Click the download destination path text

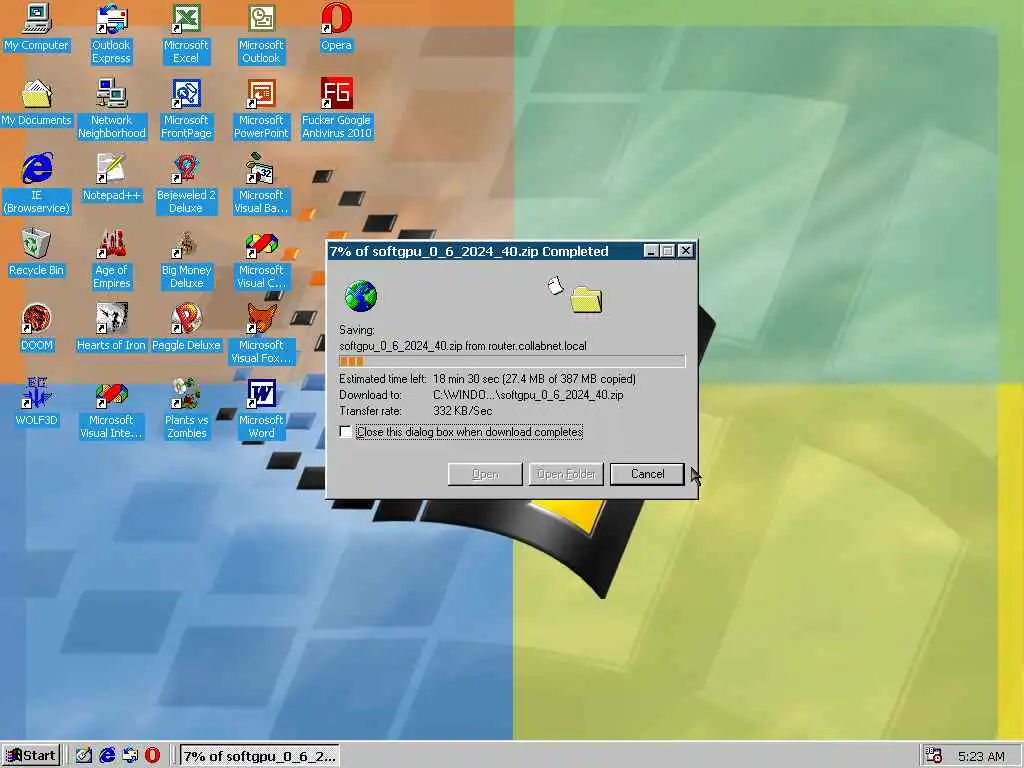tap(528, 395)
